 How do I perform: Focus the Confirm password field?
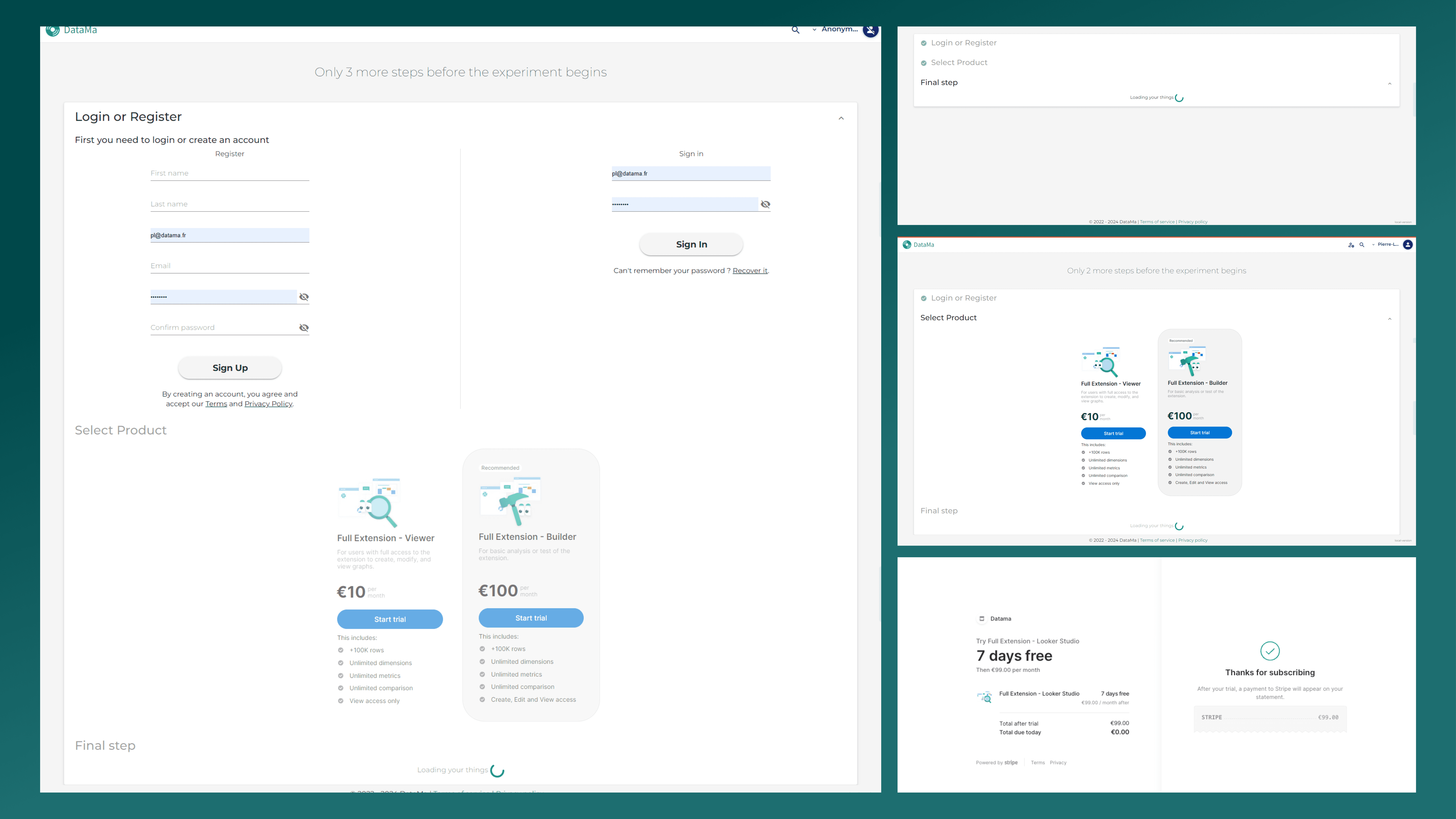(x=224, y=328)
